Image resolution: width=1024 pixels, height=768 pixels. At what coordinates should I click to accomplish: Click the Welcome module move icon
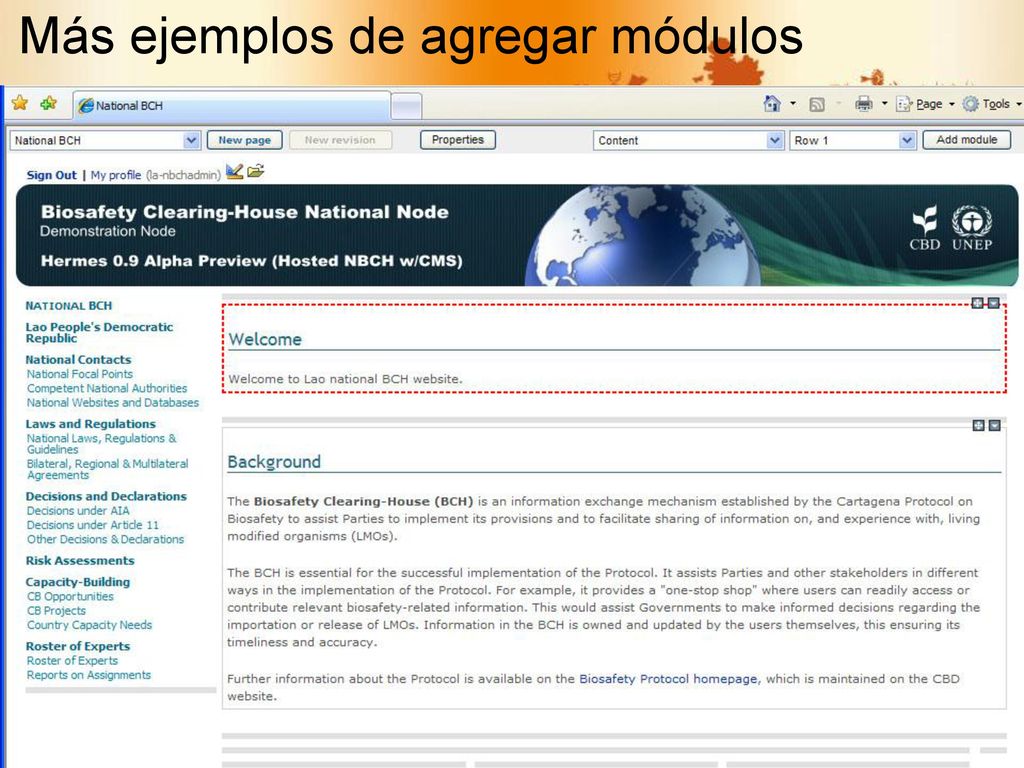(978, 303)
